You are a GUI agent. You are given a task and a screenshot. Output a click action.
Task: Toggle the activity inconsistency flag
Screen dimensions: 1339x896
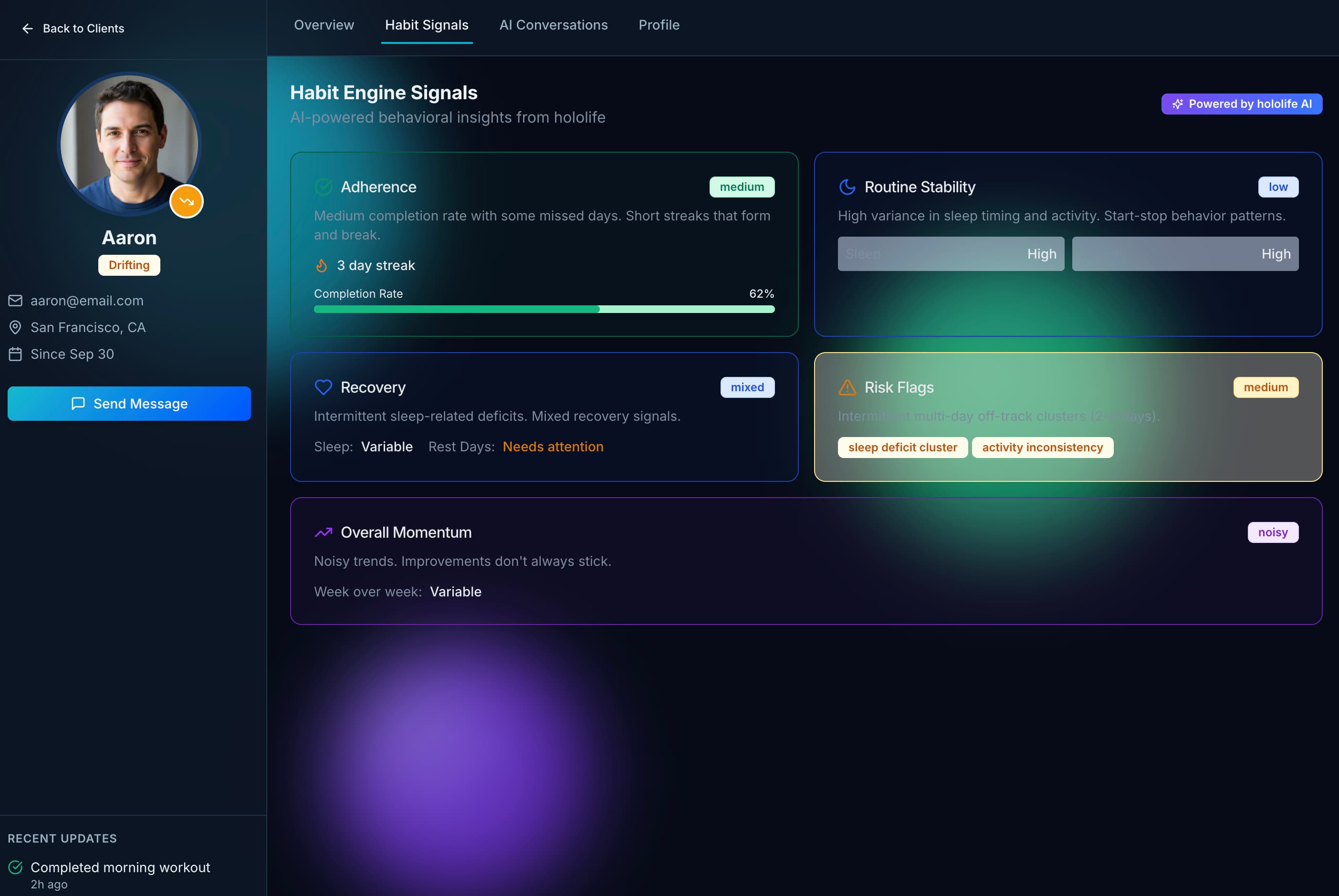pyautogui.click(x=1042, y=448)
